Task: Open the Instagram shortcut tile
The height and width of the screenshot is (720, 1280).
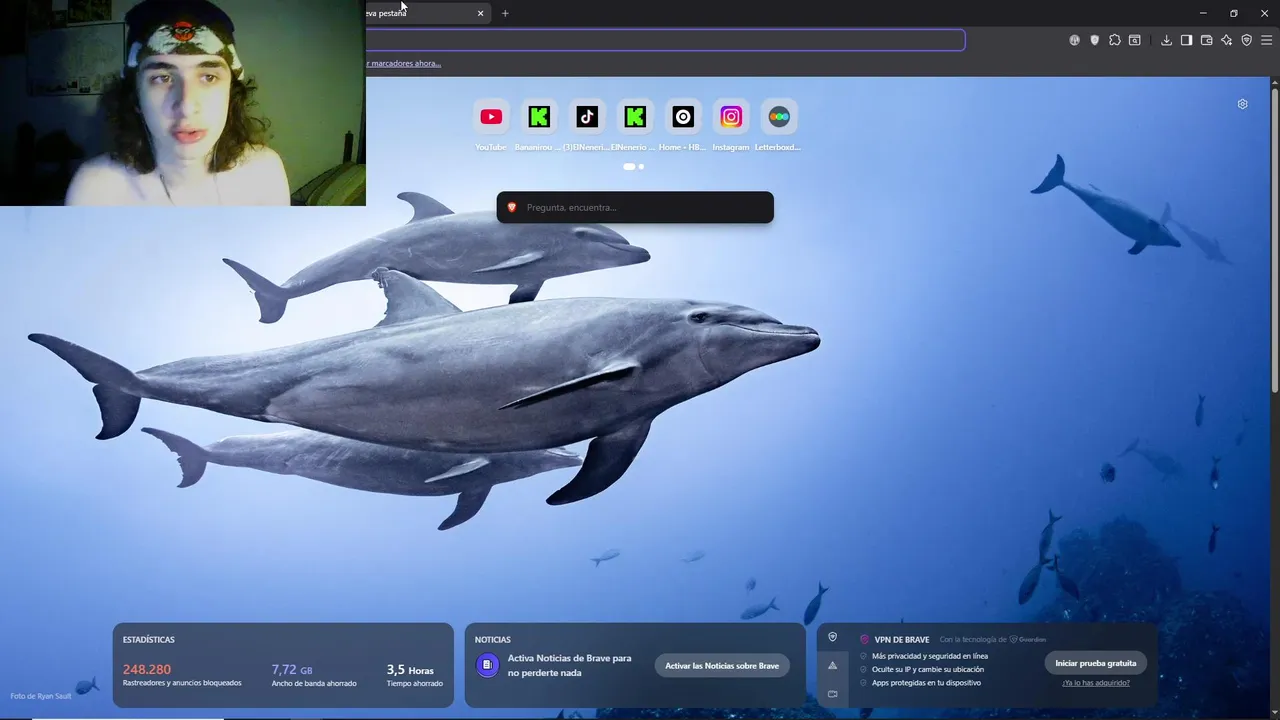Action: pos(731,117)
